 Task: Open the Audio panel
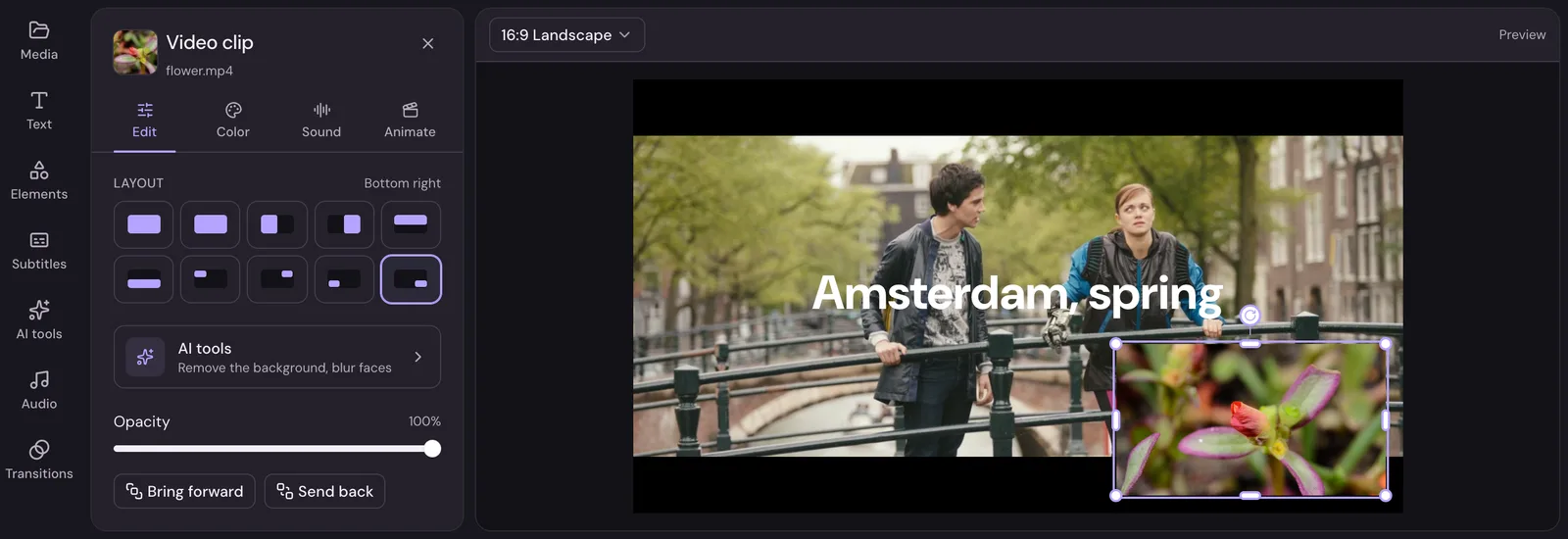(39, 390)
